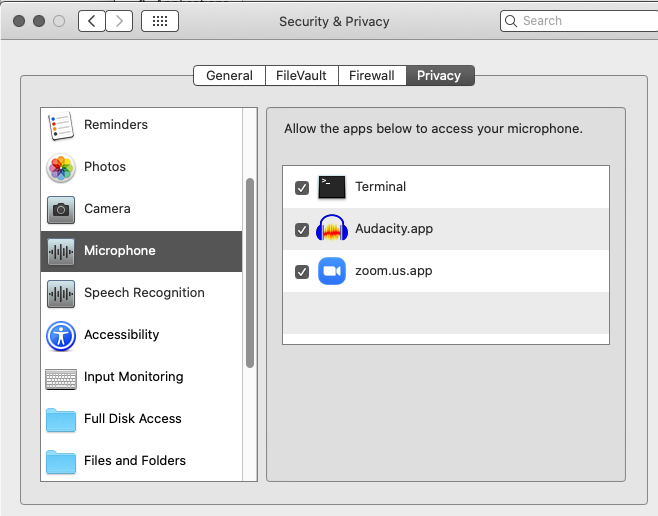Uncheck microphone access for Terminal
The height and width of the screenshot is (516, 658).
302,188
